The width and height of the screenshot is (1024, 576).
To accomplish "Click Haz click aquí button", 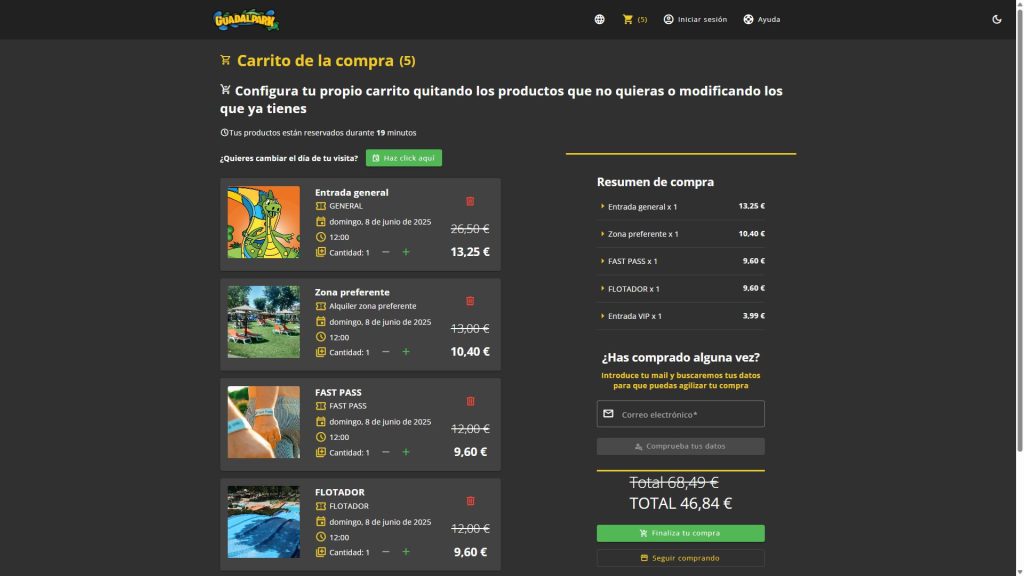I will tap(403, 158).
